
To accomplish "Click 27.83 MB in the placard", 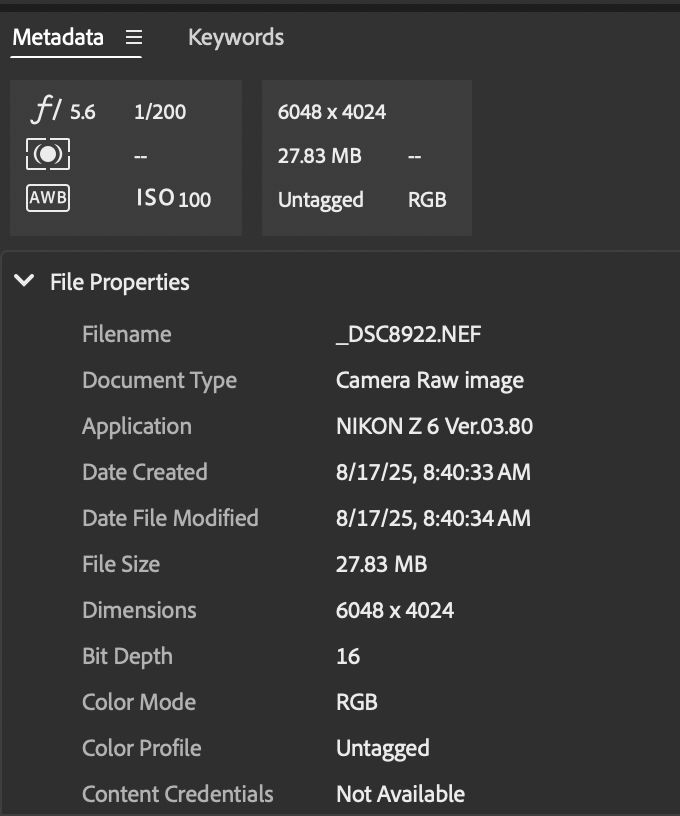I will pyautogui.click(x=319, y=156).
